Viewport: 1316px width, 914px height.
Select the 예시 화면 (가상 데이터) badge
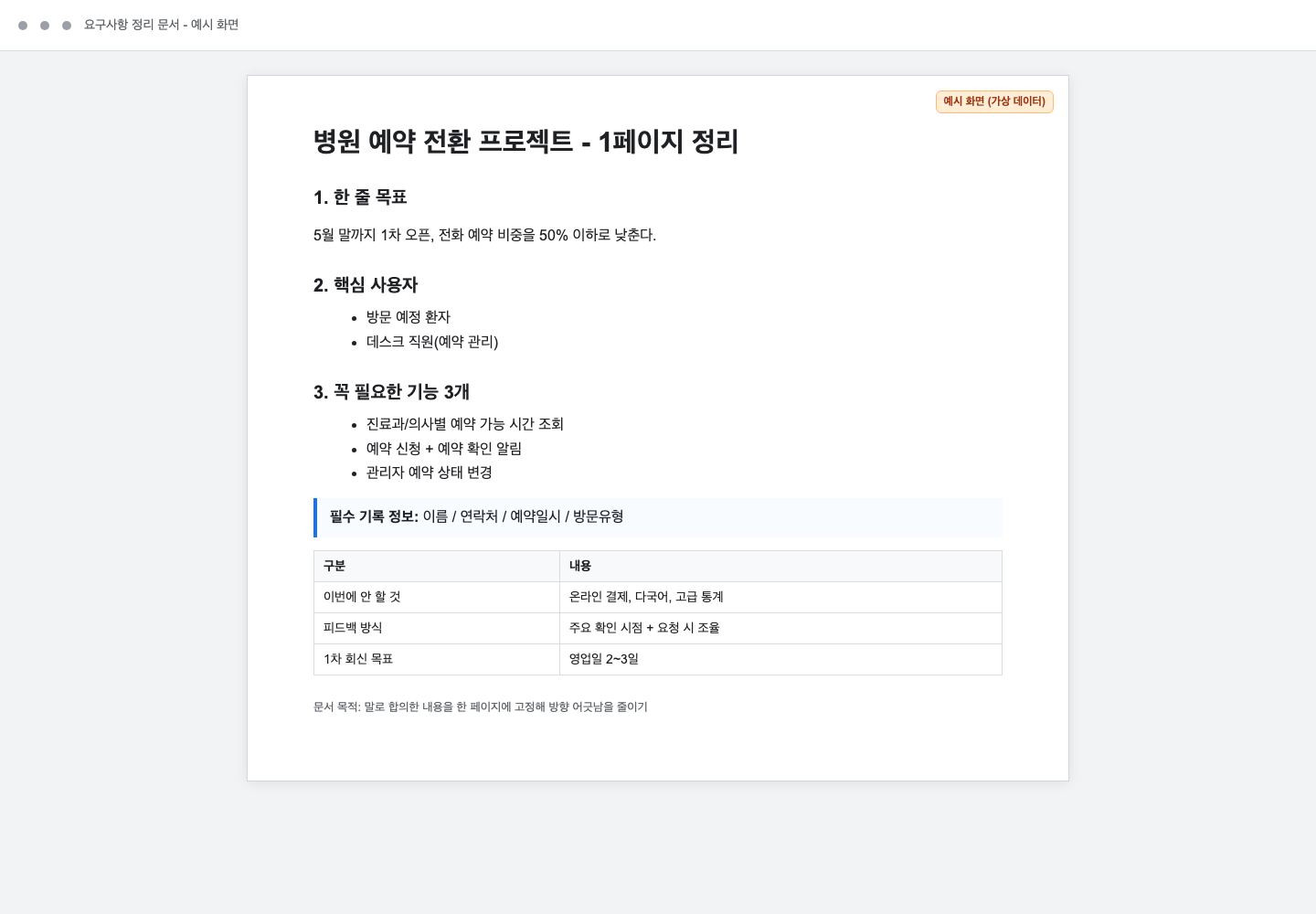pyautogui.click(x=994, y=101)
